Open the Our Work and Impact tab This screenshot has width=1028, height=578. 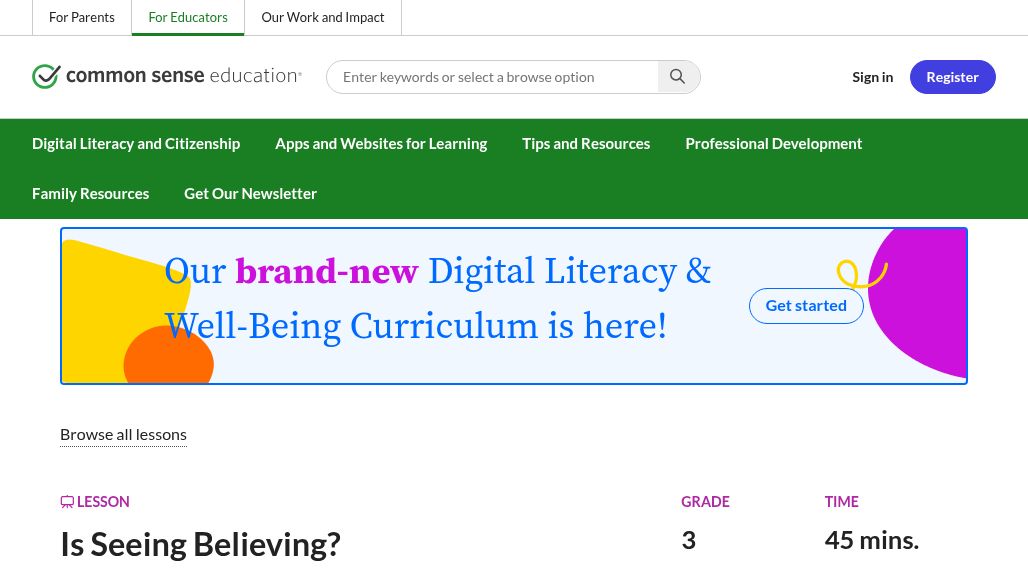pos(323,17)
